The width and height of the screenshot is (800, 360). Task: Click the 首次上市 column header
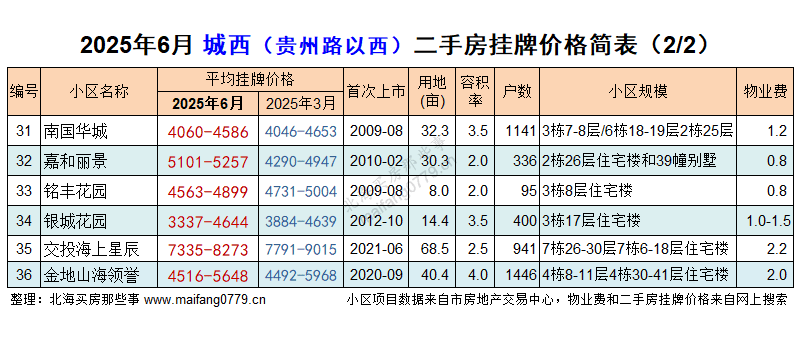[376, 92]
